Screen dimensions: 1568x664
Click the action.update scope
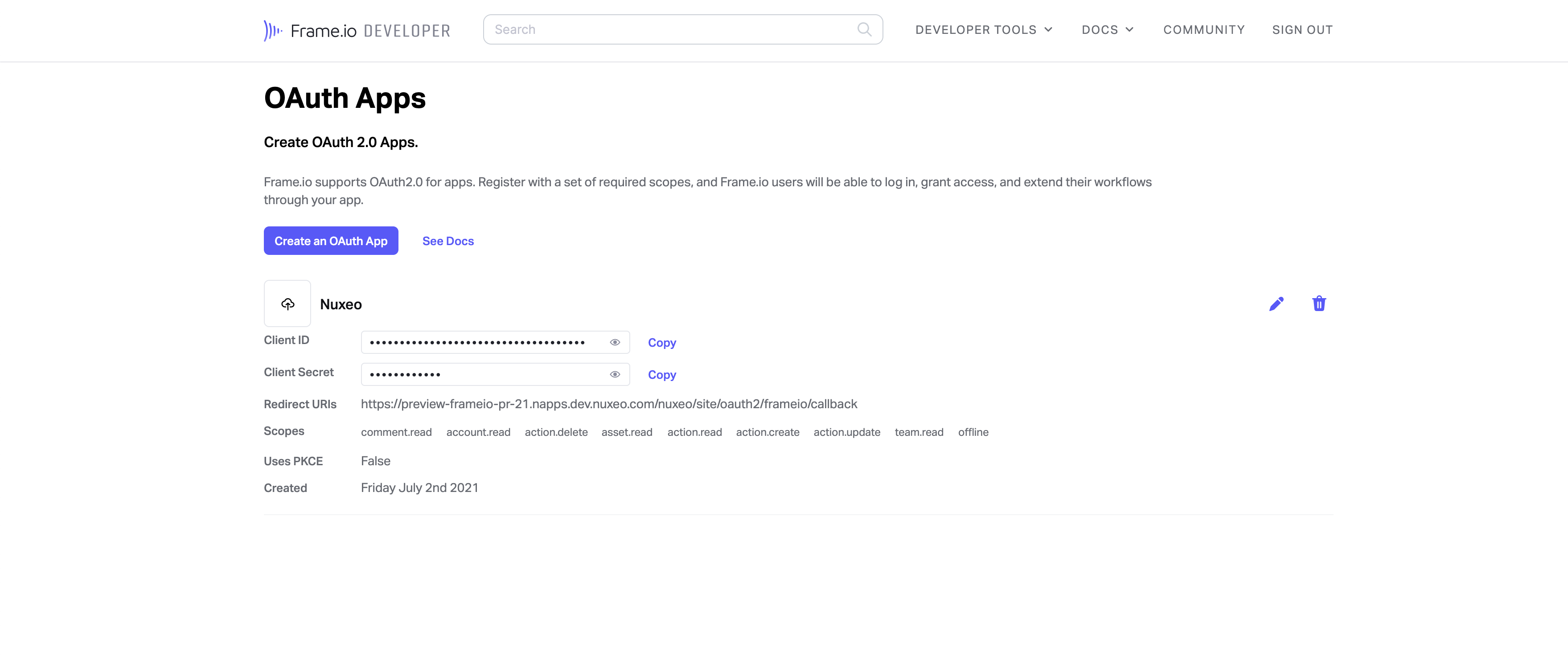tap(847, 432)
